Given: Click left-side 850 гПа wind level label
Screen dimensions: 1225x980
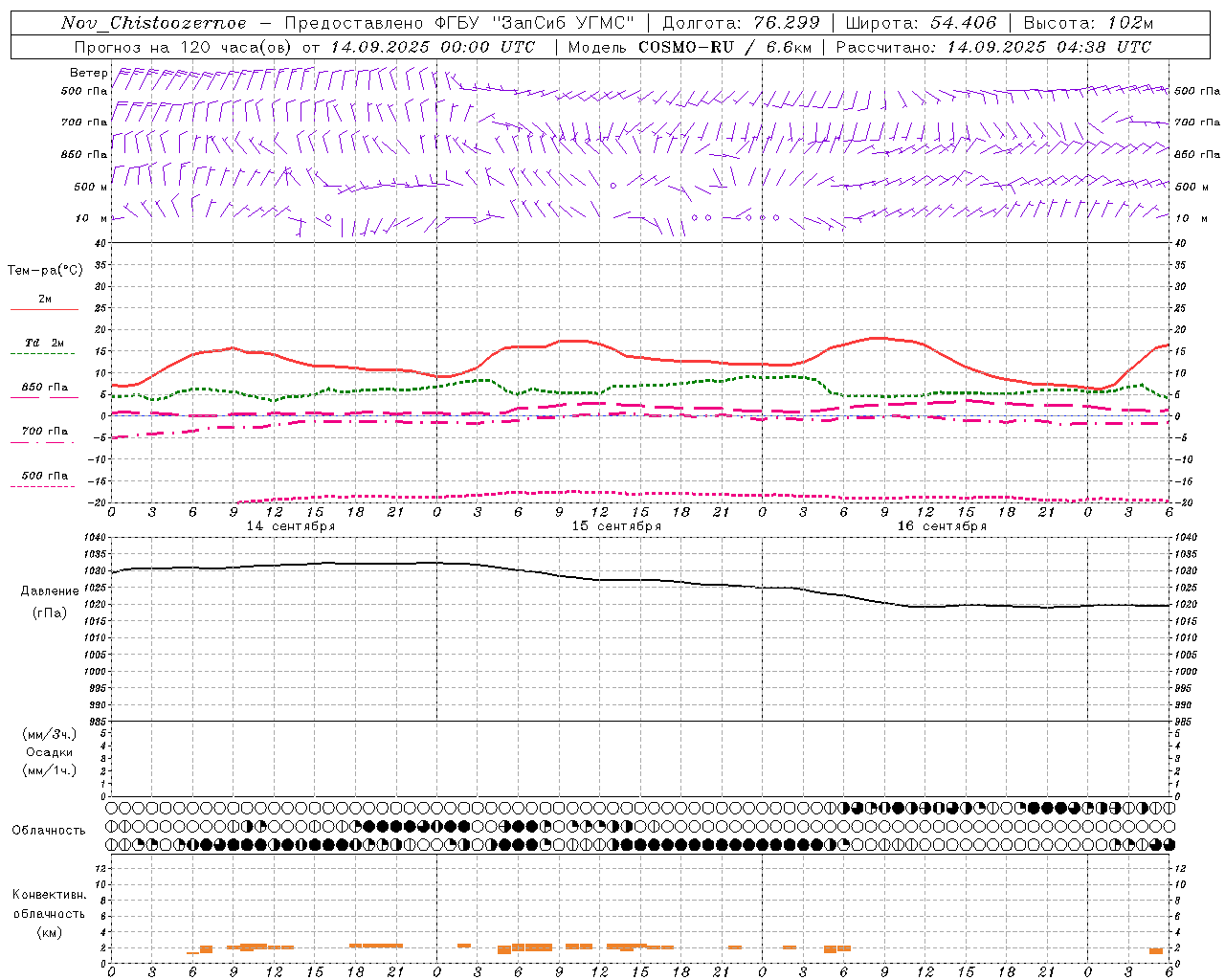Looking at the screenshot, I should (84, 154).
